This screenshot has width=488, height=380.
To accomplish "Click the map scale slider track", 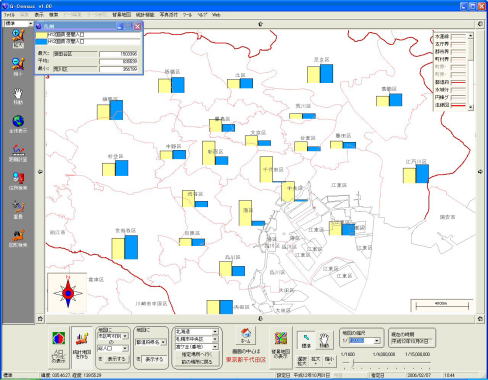I will 386,363.
